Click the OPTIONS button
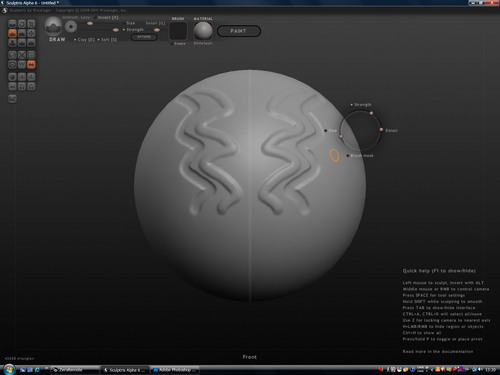The image size is (500, 375). click(x=144, y=37)
